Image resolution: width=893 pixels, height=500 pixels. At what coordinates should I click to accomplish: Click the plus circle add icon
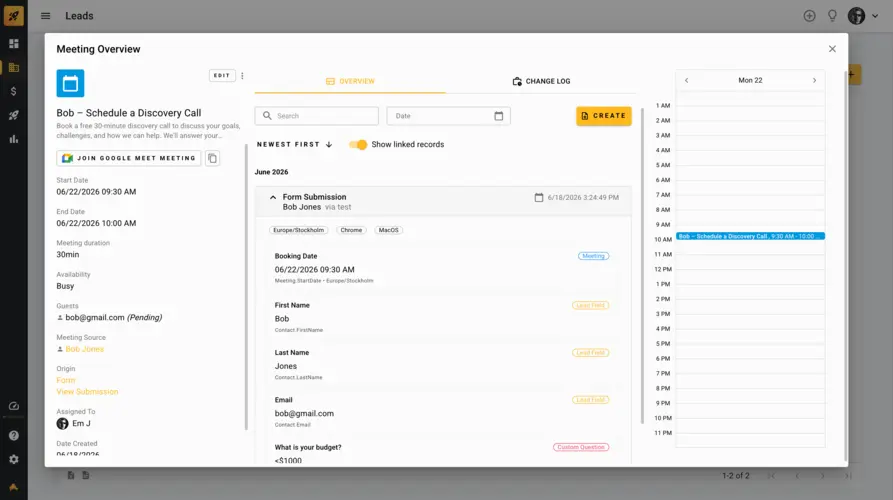click(809, 16)
